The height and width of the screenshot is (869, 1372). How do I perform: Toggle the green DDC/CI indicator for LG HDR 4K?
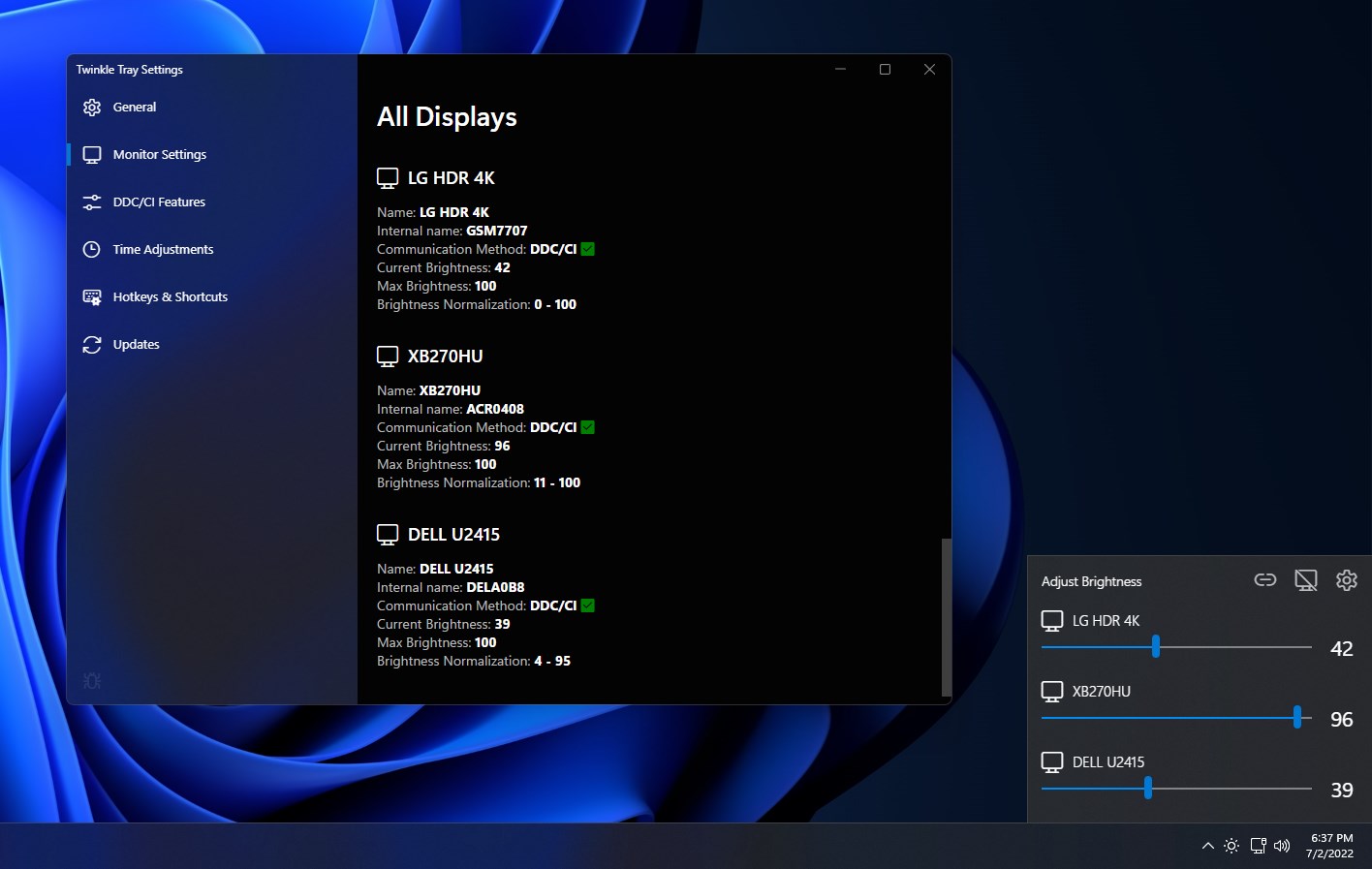pyautogui.click(x=587, y=248)
